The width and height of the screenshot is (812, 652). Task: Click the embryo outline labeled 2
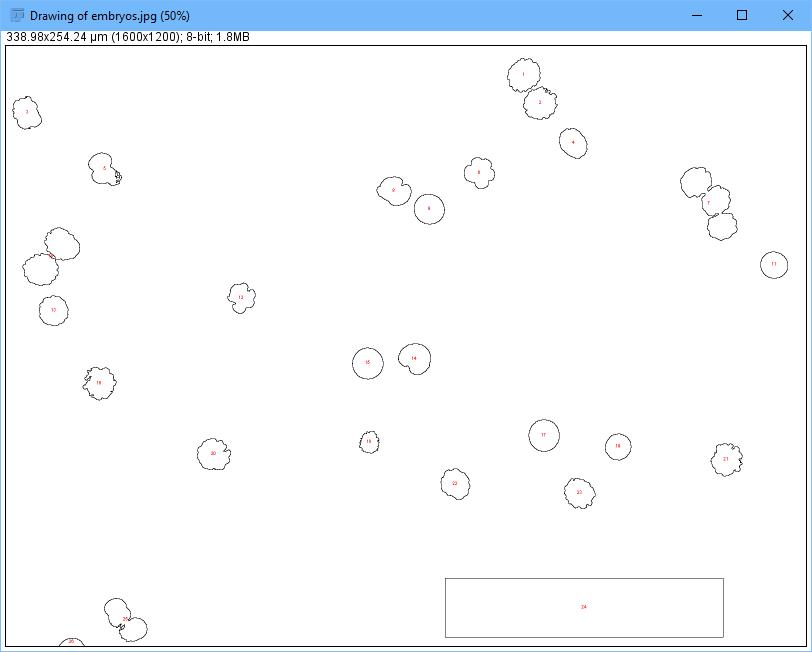coord(540,103)
